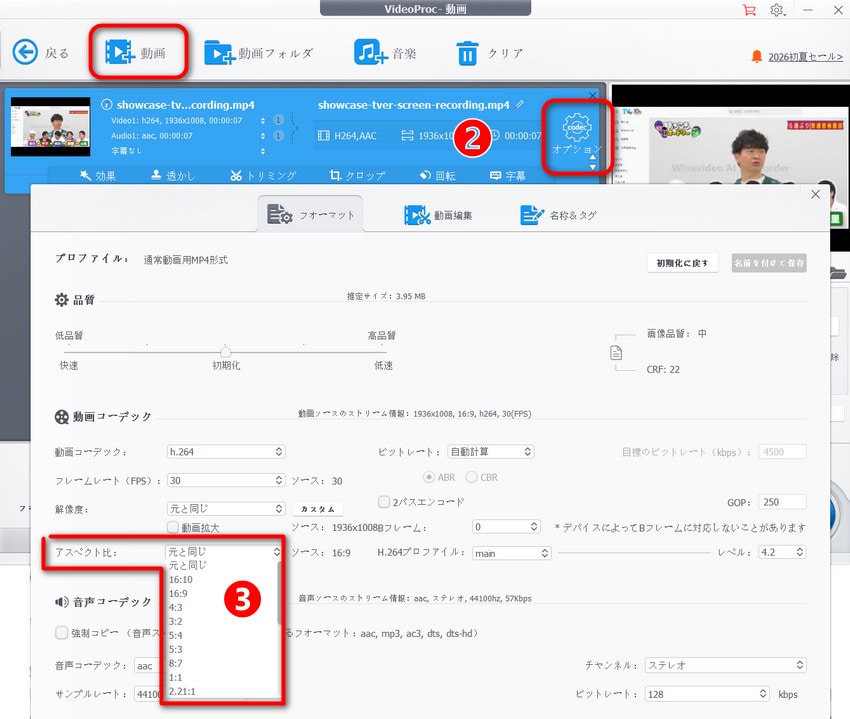Enable the 動画拡大 checkbox
This screenshot has height=719, width=850.
click(173, 527)
